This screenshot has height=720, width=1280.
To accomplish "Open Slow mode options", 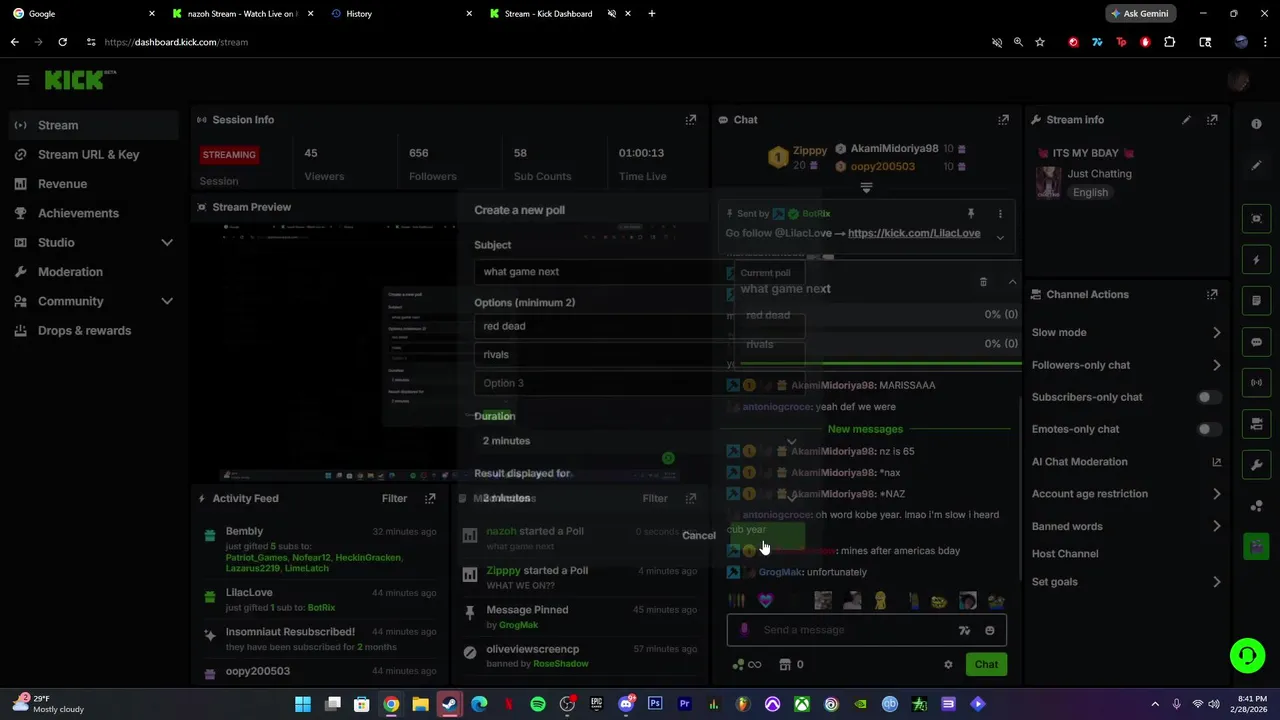I will pos(1126,333).
